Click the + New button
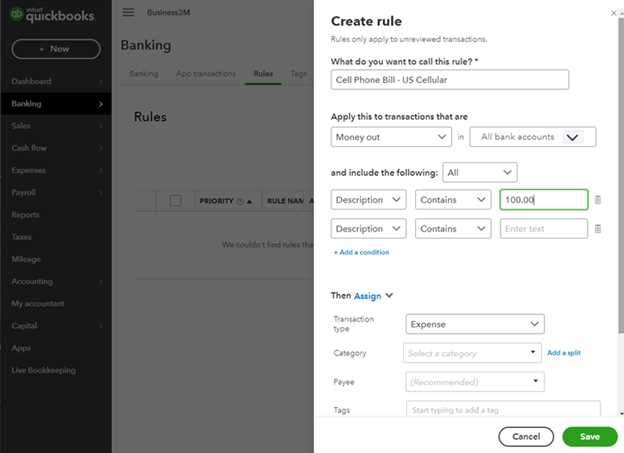This screenshot has height=453, width=624. (x=56, y=49)
